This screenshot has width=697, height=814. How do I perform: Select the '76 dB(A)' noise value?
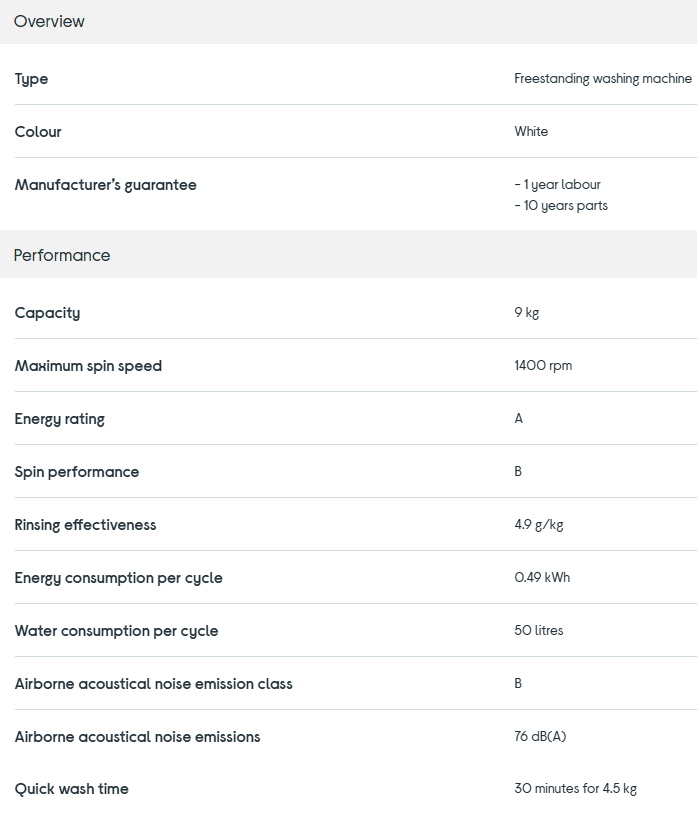tap(540, 737)
